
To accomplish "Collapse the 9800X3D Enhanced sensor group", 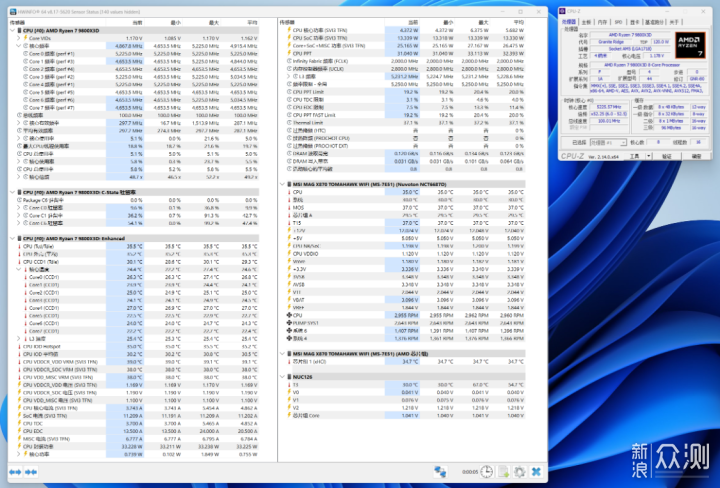I will 12,238.
